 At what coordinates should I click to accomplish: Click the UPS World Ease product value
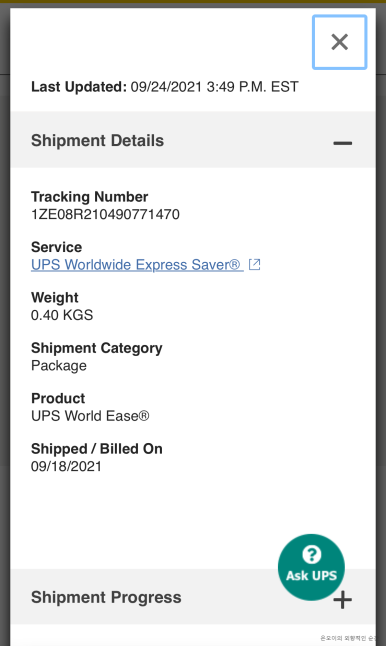coord(90,416)
